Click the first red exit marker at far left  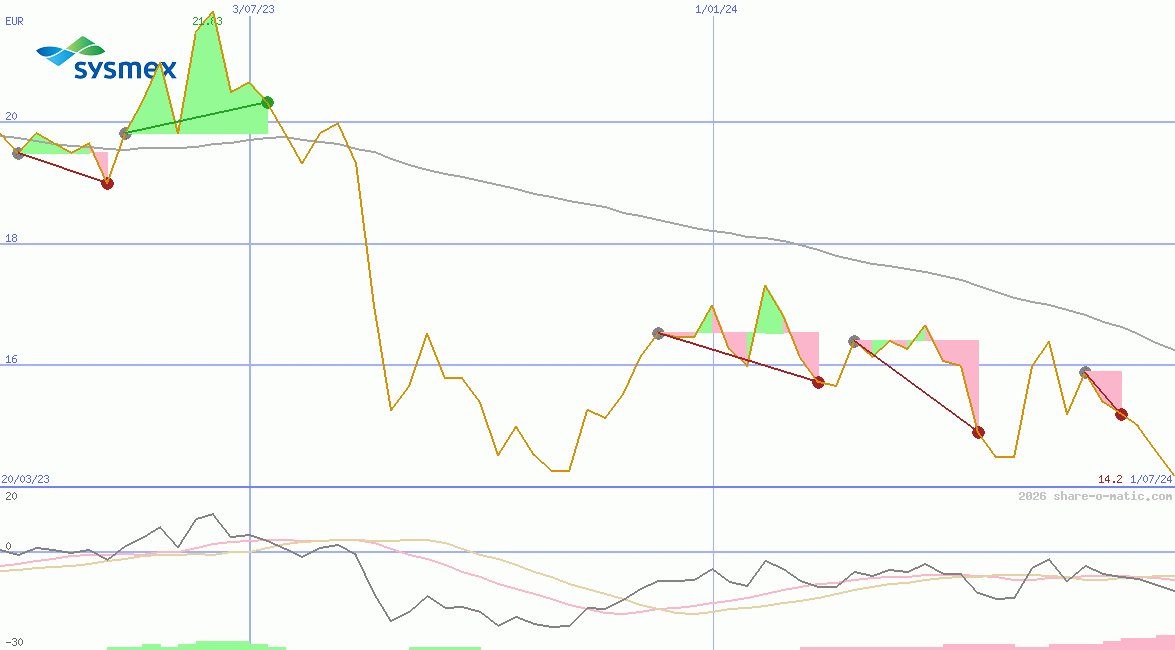click(x=107, y=183)
